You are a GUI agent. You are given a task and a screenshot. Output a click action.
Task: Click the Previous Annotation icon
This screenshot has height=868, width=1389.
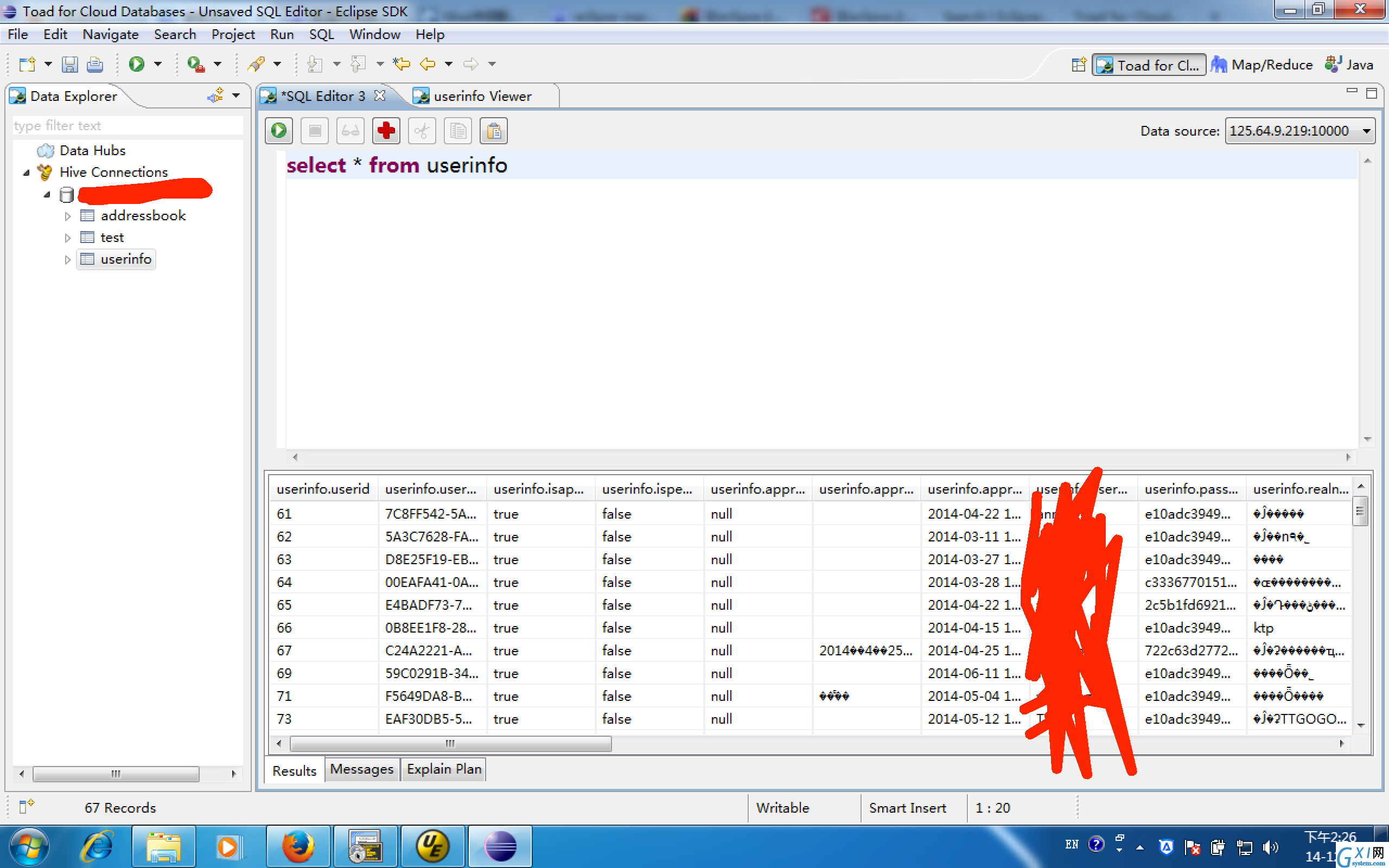[x=358, y=63]
